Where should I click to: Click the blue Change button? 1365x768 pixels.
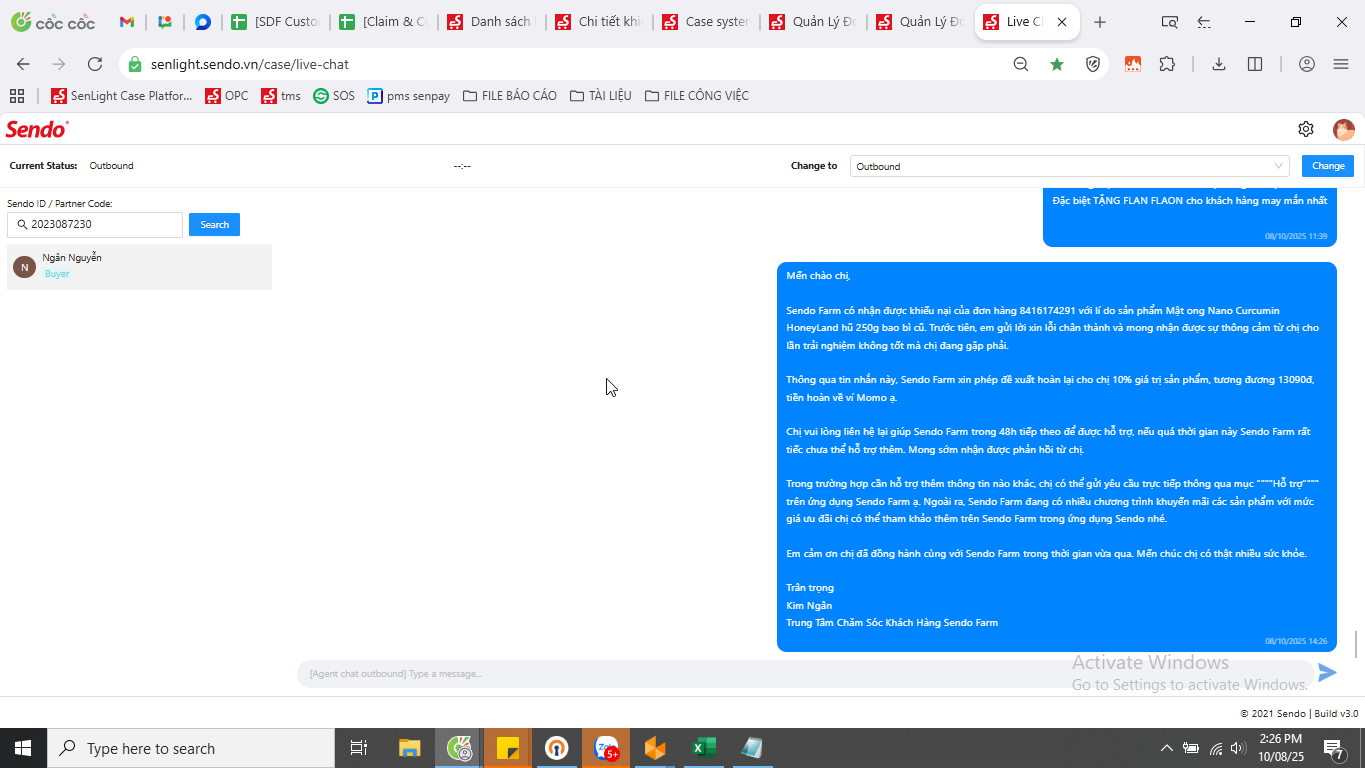pos(1328,166)
